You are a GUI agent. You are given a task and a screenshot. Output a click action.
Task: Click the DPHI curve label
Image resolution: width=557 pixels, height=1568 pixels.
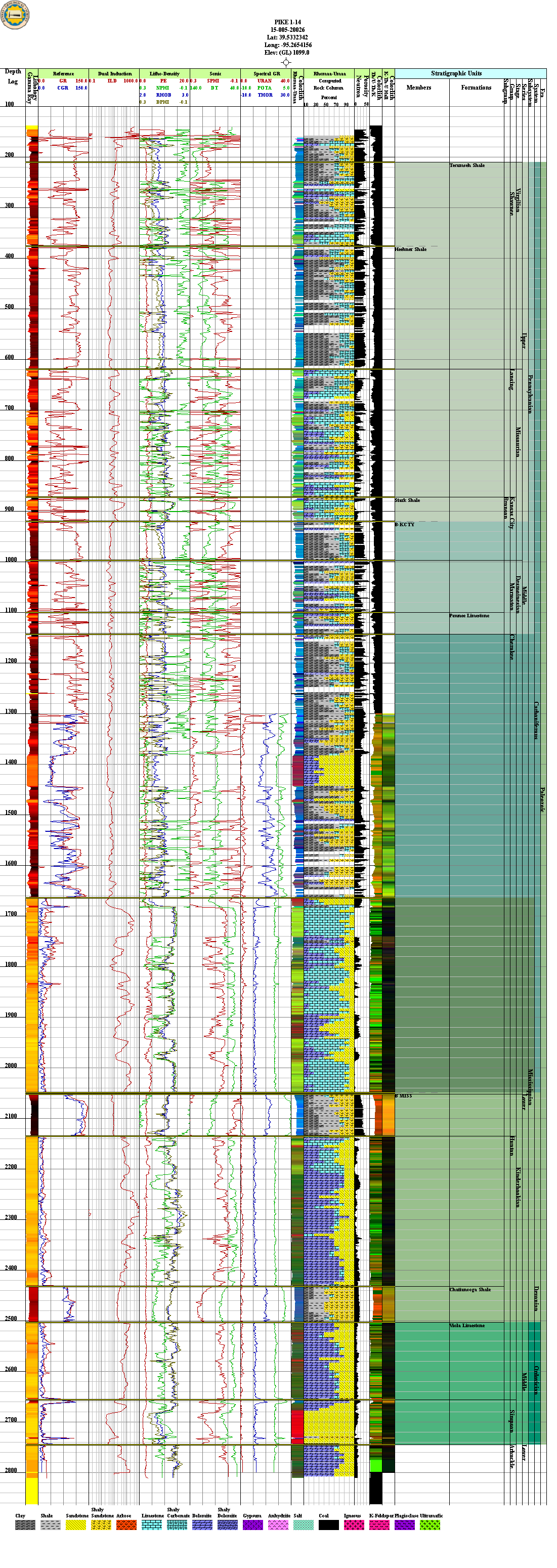(162, 102)
